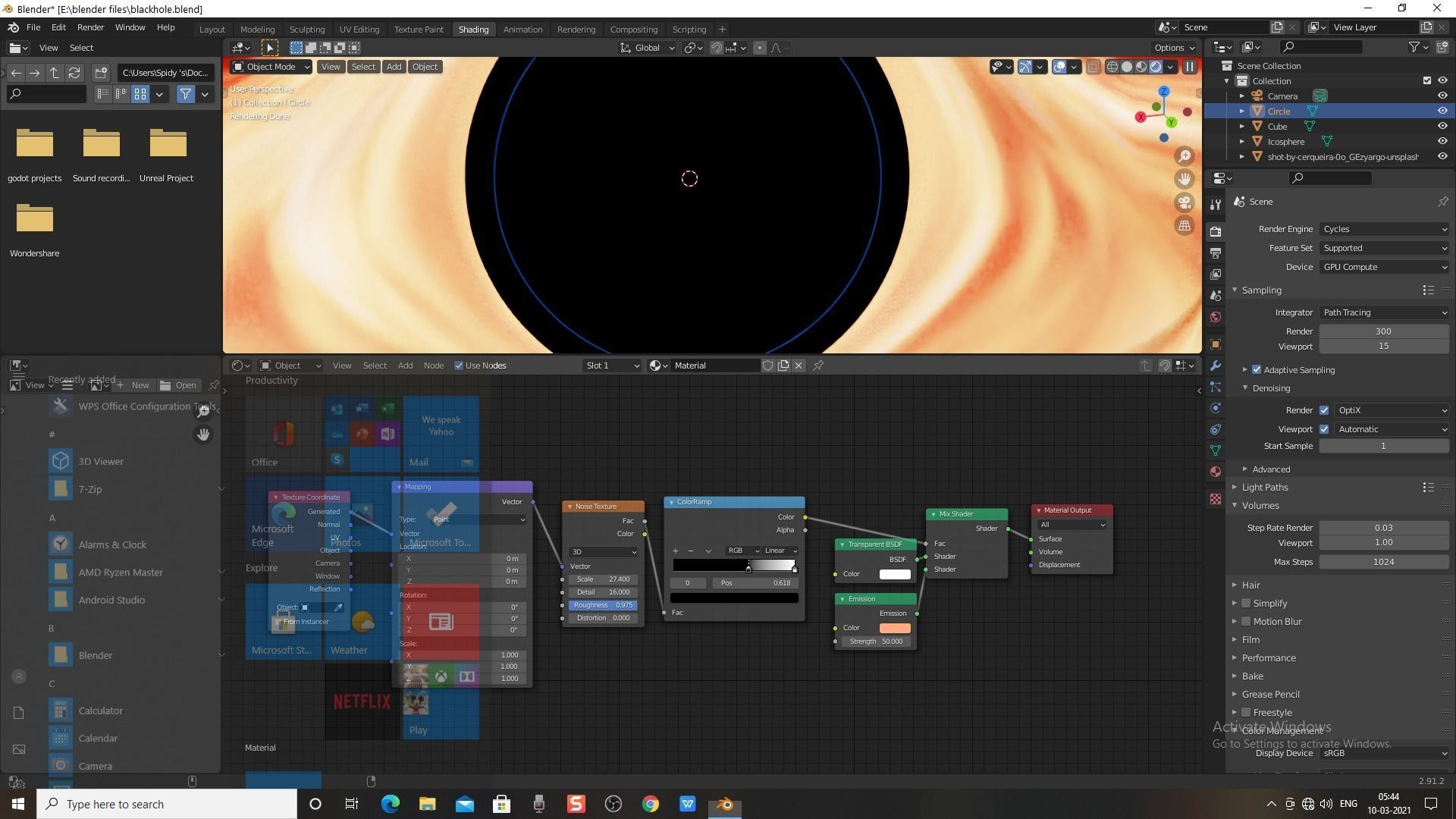The image size is (1456, 819).
Task: Click the viewport zoom magnifier icon
Action: click(x=1185, y=156)
